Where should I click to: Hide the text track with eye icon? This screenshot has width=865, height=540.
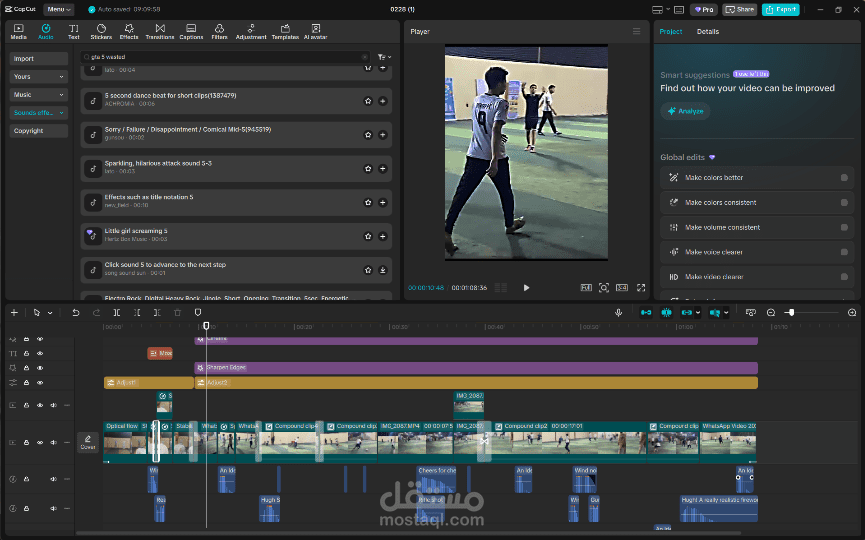click(40, 354)
